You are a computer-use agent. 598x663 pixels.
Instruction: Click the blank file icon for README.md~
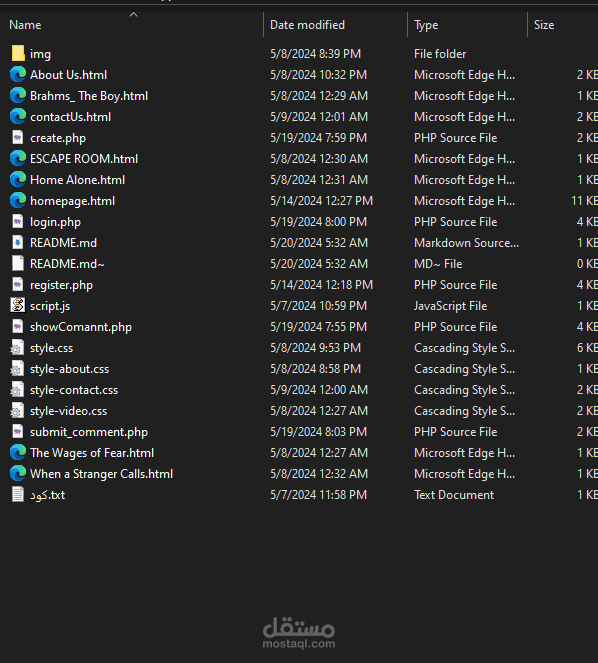tap(18, 263)
